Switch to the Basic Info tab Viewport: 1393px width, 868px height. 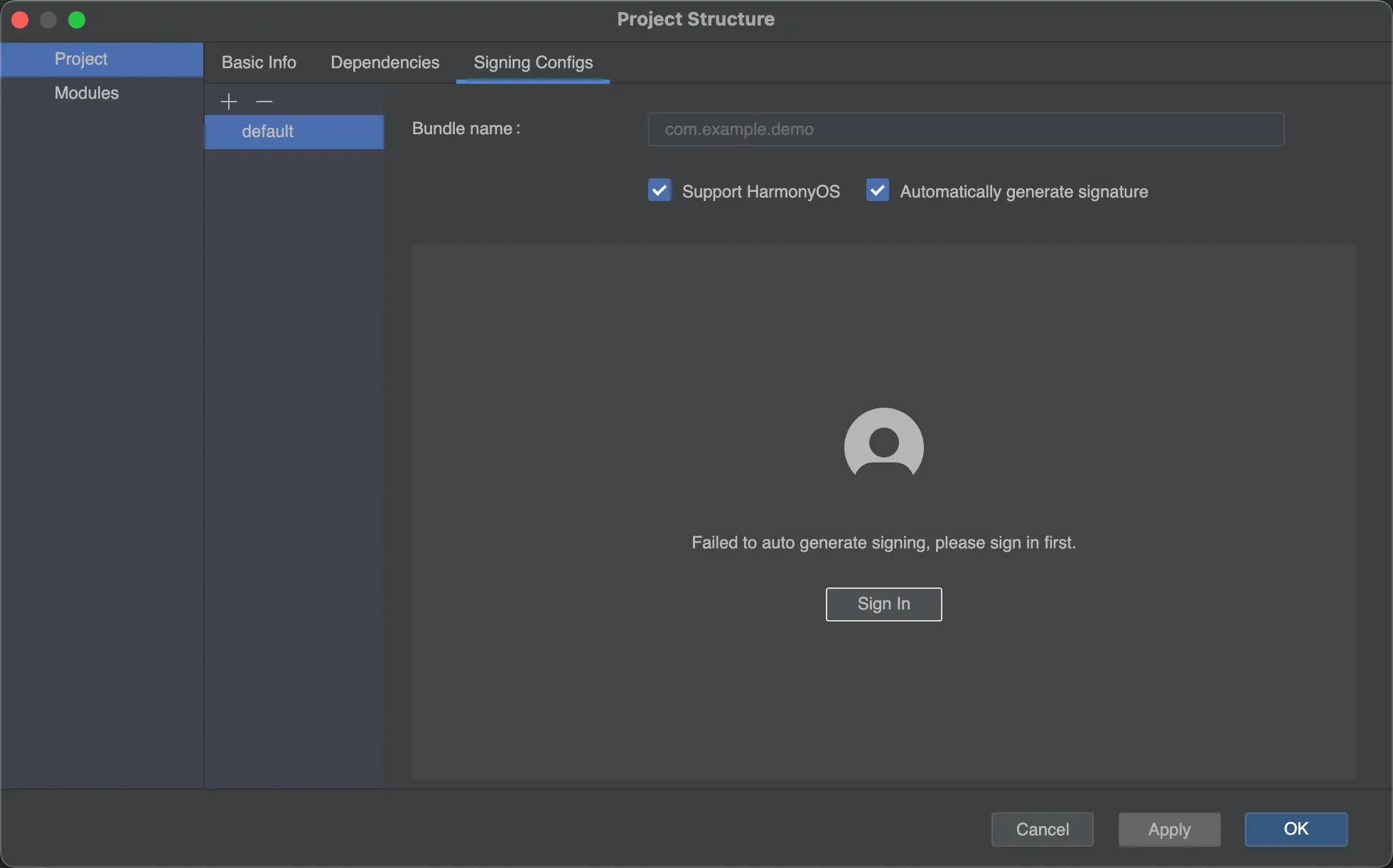(x=259, y=63)
